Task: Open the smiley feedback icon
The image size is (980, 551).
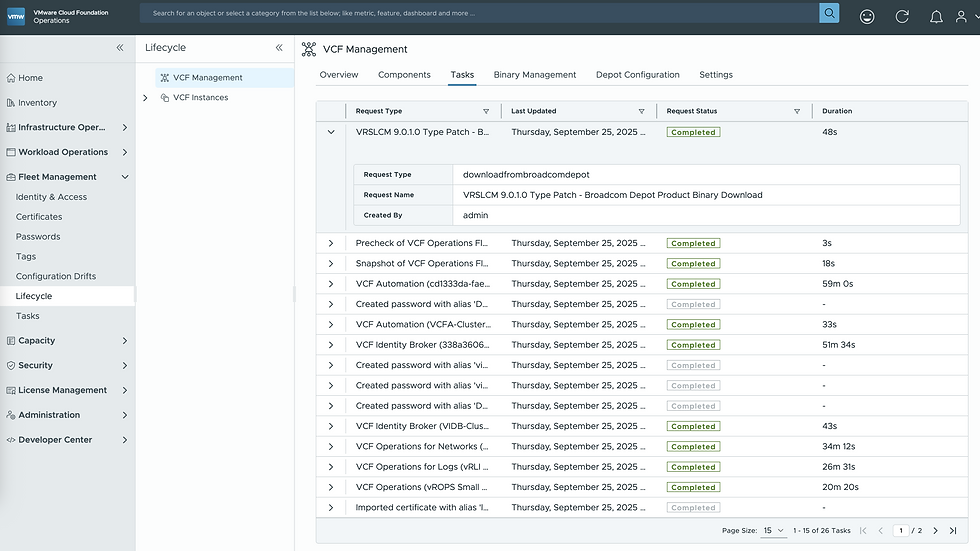Action: (x=867, y=17)
